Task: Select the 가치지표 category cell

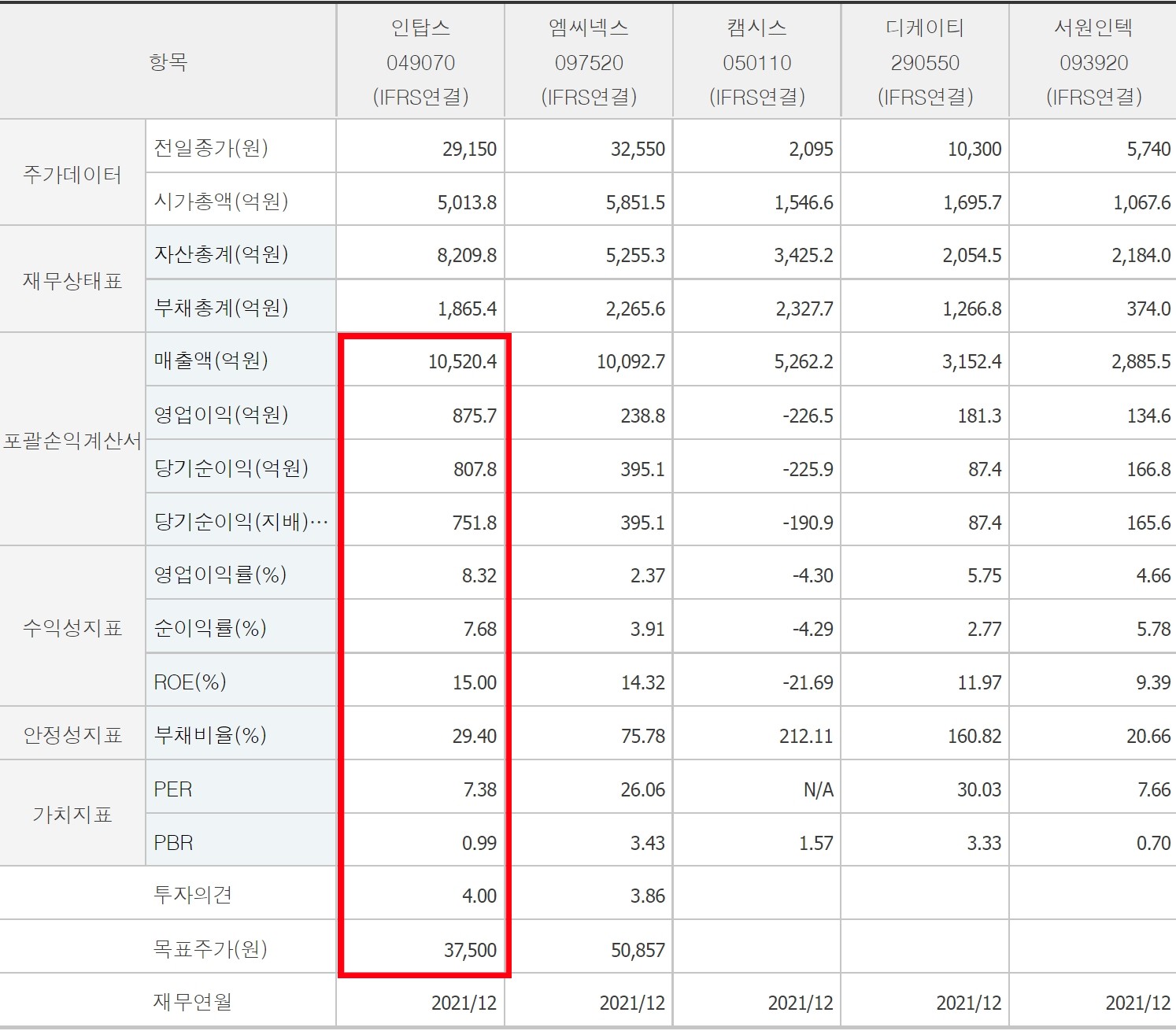Action: [72, 814]
